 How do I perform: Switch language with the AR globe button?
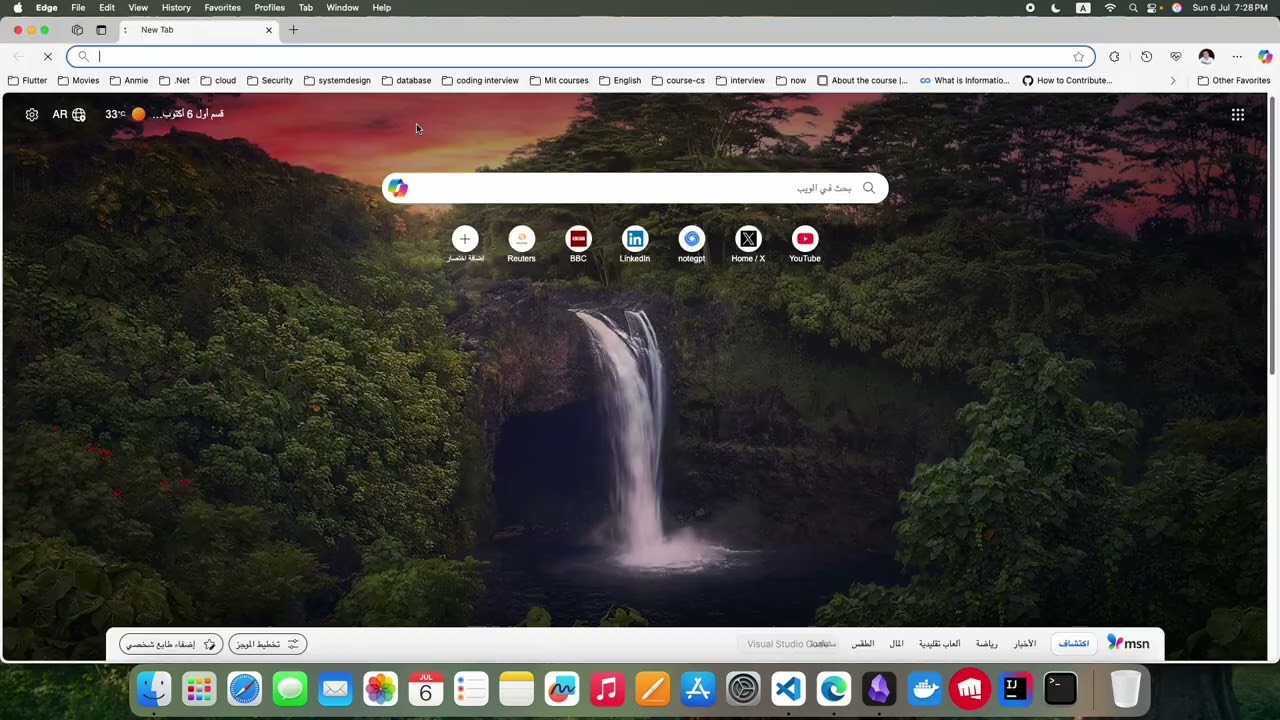pyautogui.click(x=69, y=114)
